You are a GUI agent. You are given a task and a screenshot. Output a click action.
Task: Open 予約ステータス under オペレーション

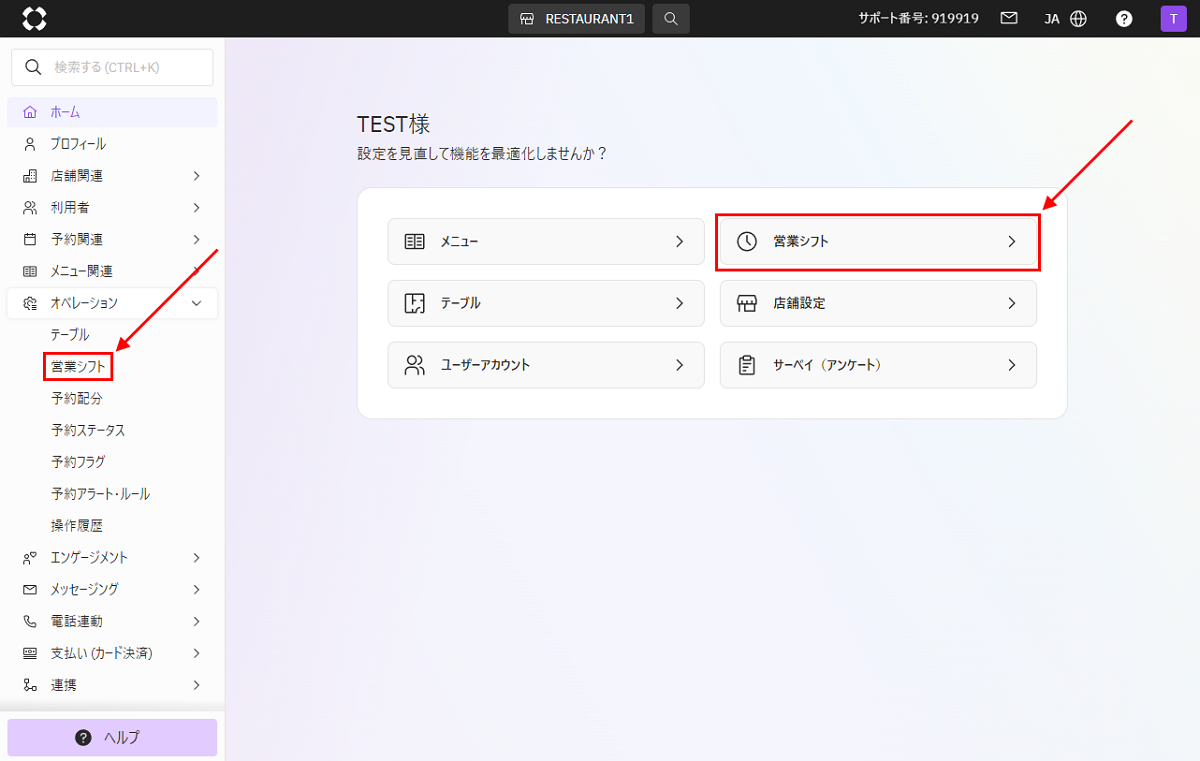coord(88,430)
